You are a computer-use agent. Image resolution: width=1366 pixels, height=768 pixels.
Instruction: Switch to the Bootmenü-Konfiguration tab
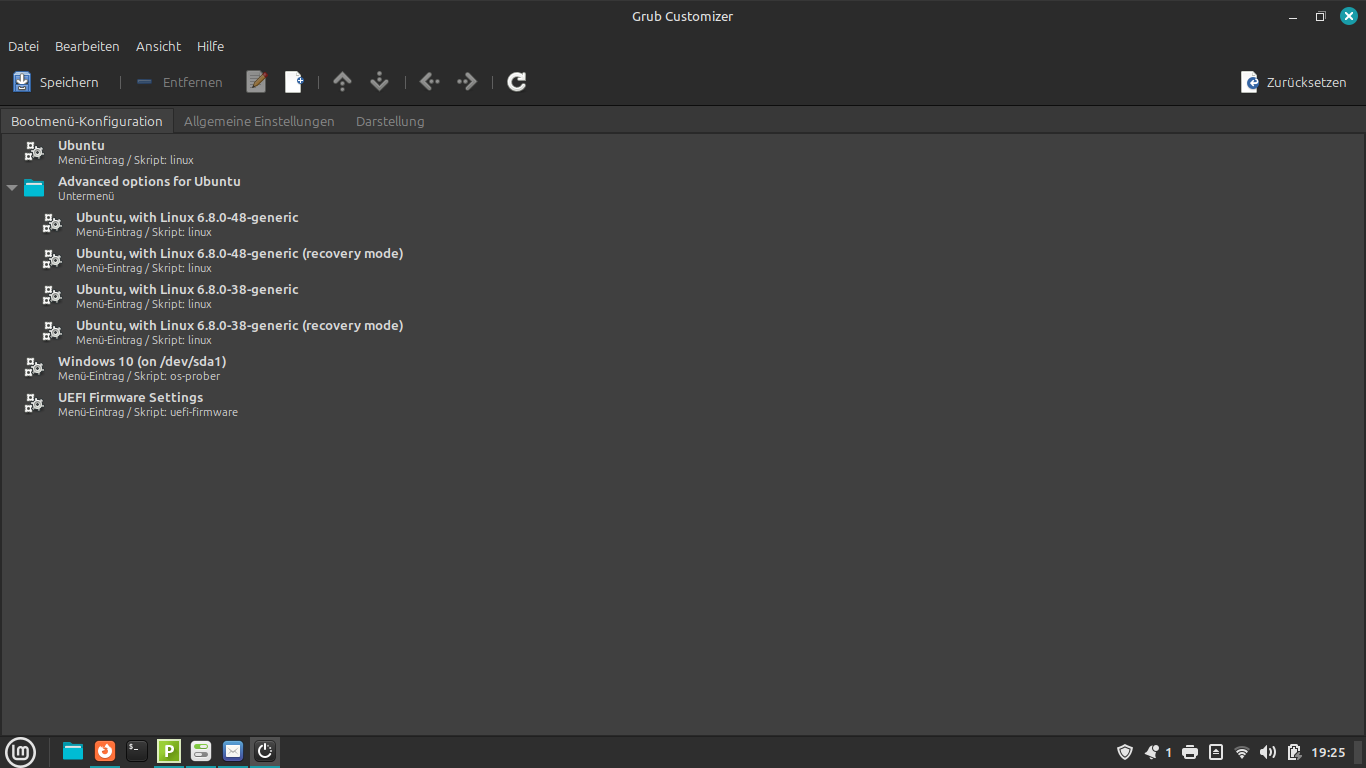[x=87, y=121]
